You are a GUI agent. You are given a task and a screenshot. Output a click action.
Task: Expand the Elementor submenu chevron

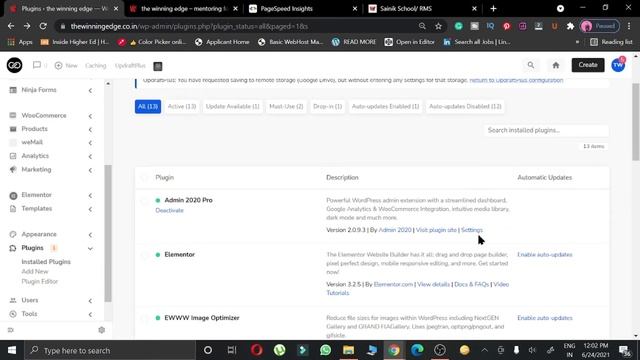coord(90,196)
